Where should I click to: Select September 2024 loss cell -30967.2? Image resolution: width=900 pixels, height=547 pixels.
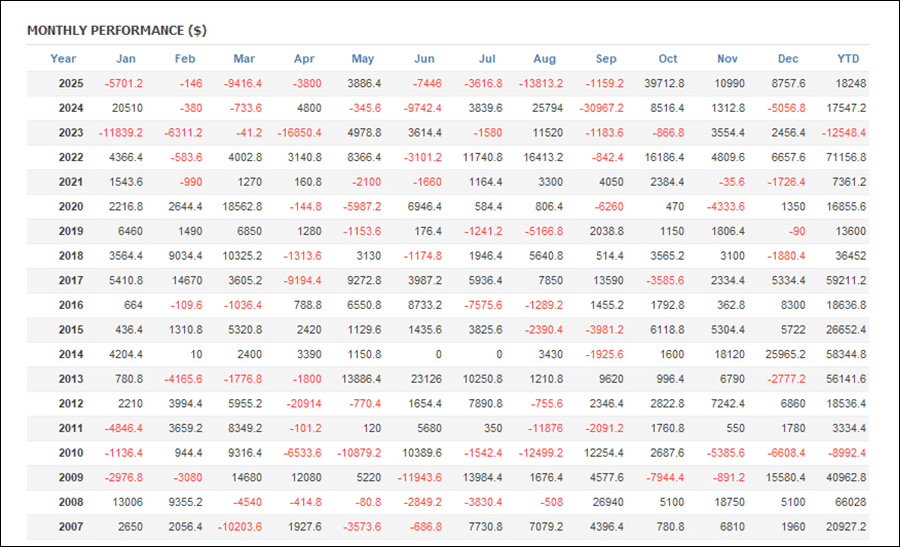pos(600,109)
